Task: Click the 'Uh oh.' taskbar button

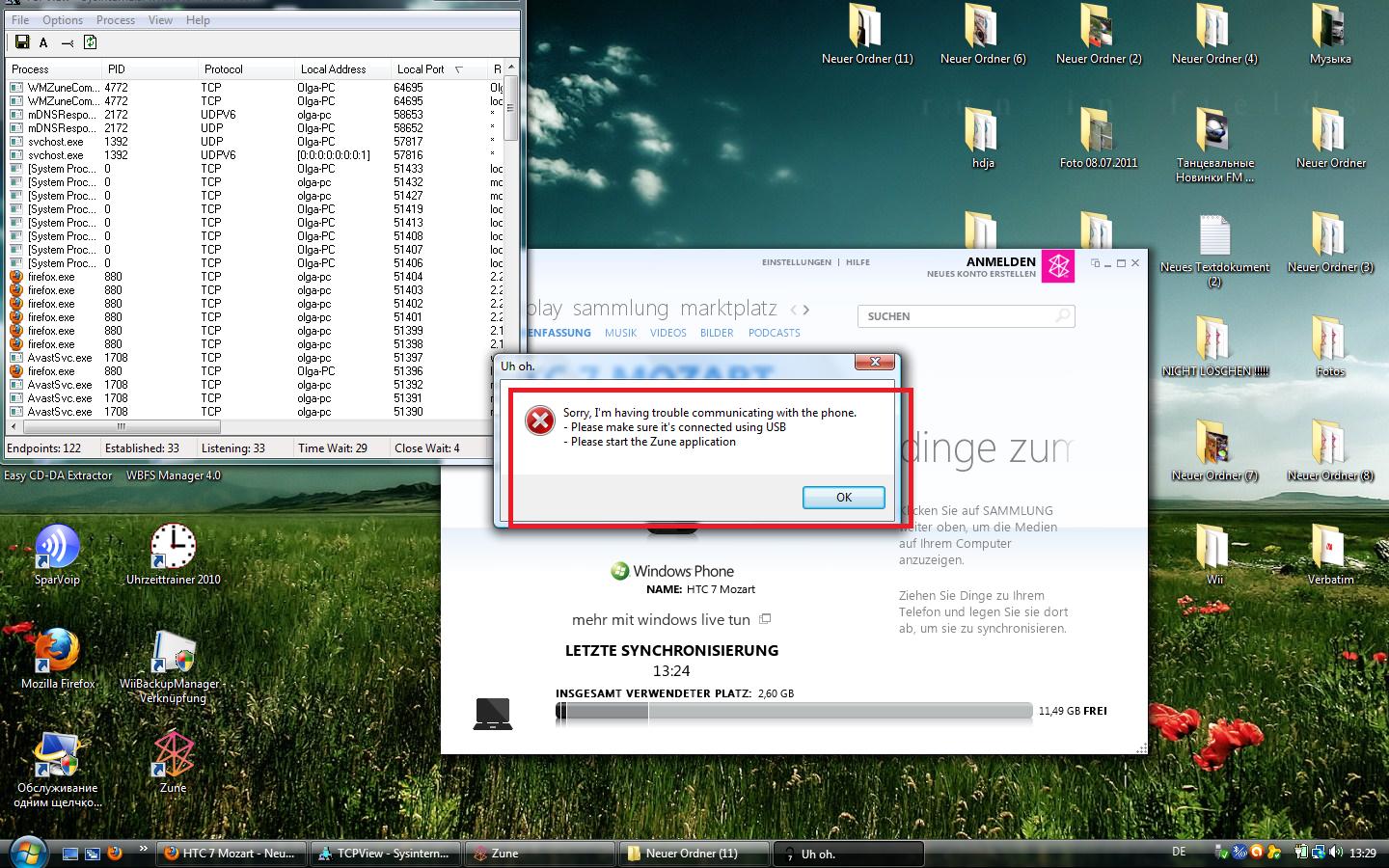Action: (849, 854)
